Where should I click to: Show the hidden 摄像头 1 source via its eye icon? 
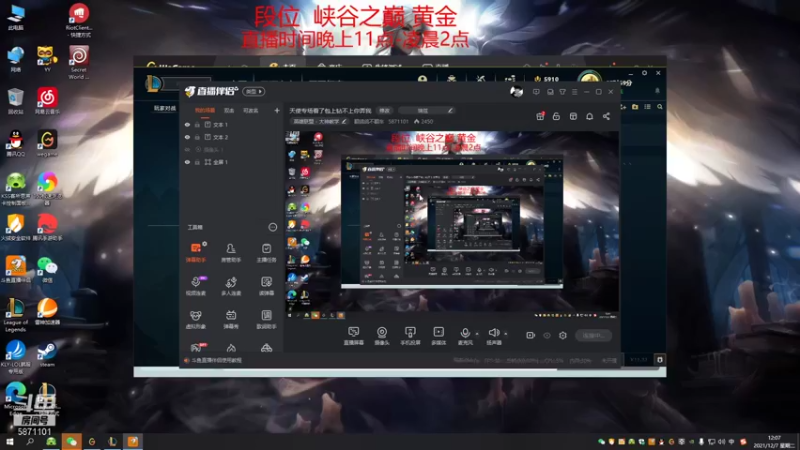click(x=187, y=149)
